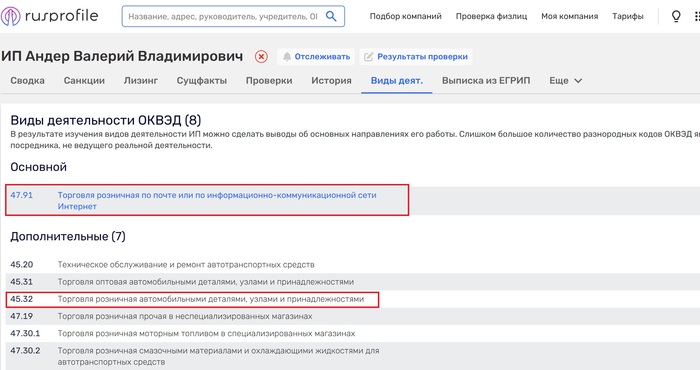This screenshot has height=370, width=700.
Task: Click the Результаты проверки button
Action: 416,57
